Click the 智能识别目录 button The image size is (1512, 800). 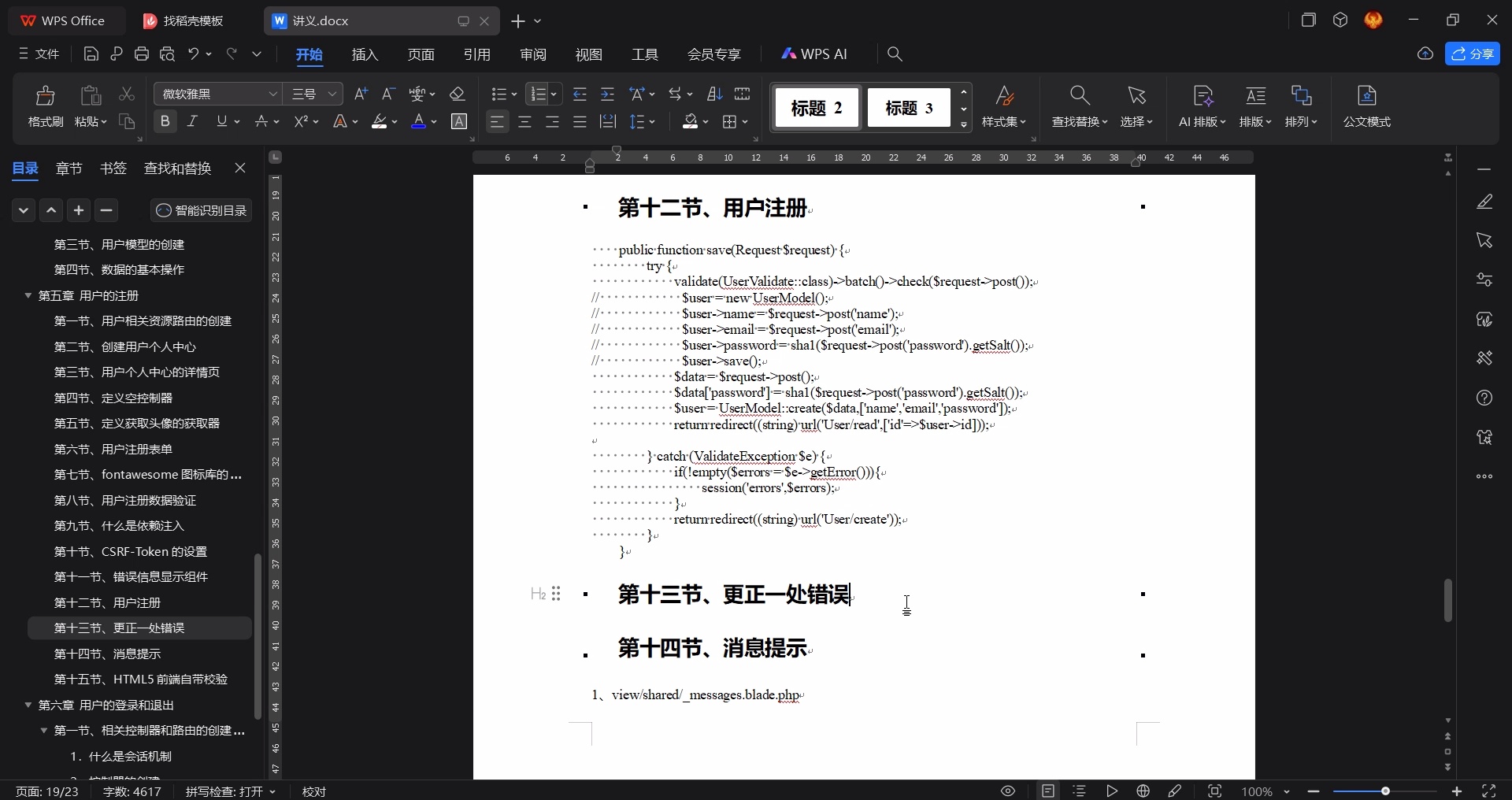click(200, 210)
